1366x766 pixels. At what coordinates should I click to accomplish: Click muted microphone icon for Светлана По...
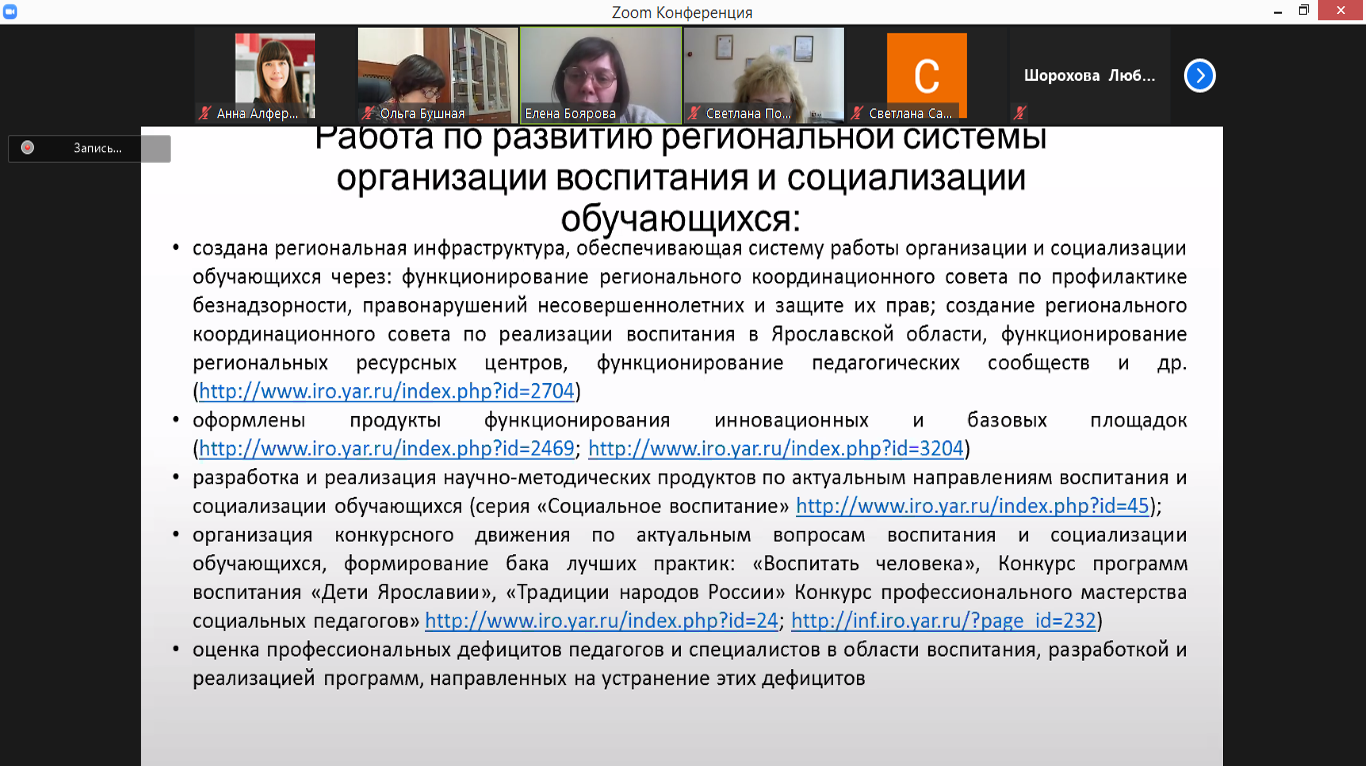[x=695, y=114]
